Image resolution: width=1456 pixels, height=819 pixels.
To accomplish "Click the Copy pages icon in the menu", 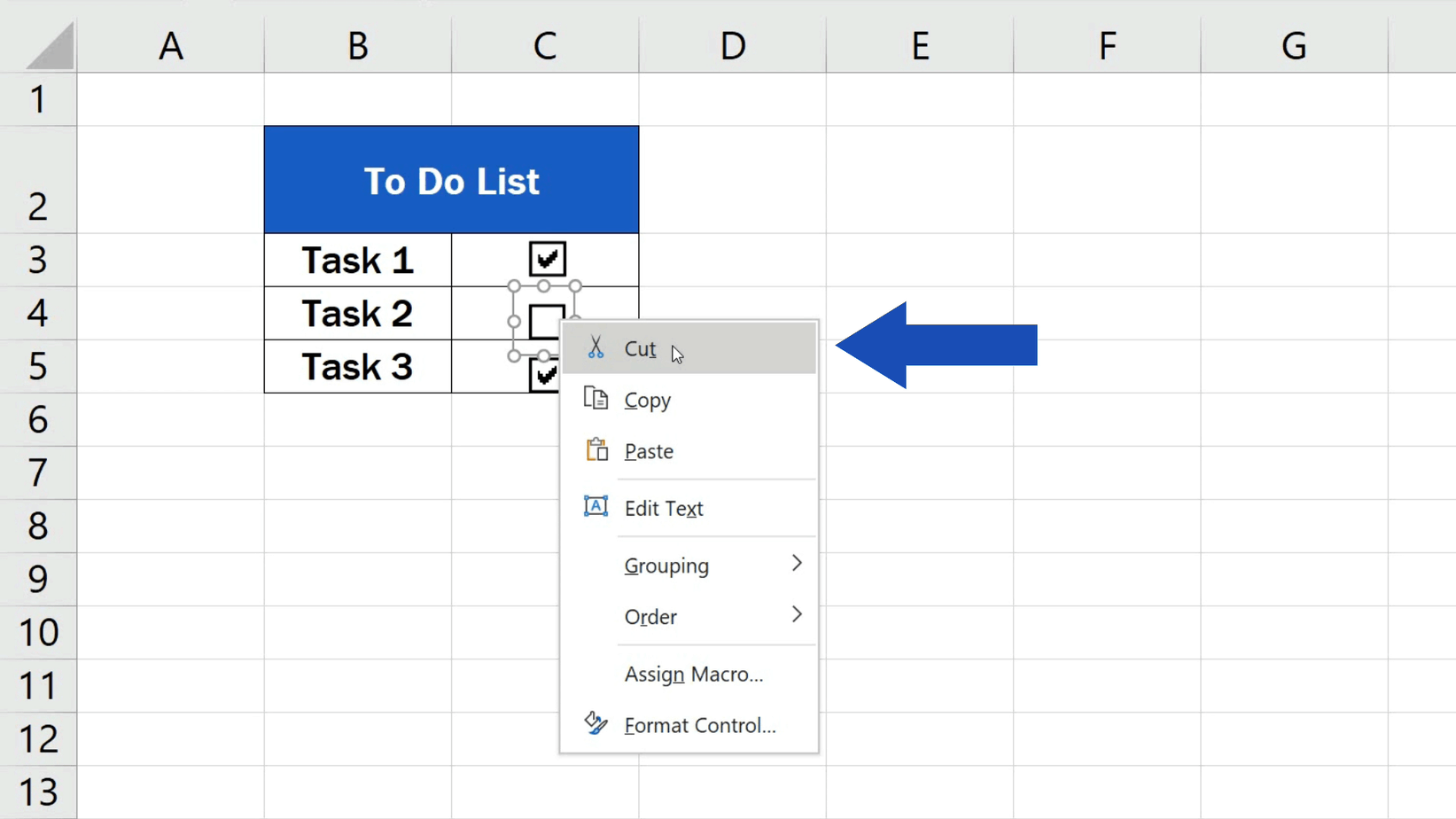I will (596, 399).
